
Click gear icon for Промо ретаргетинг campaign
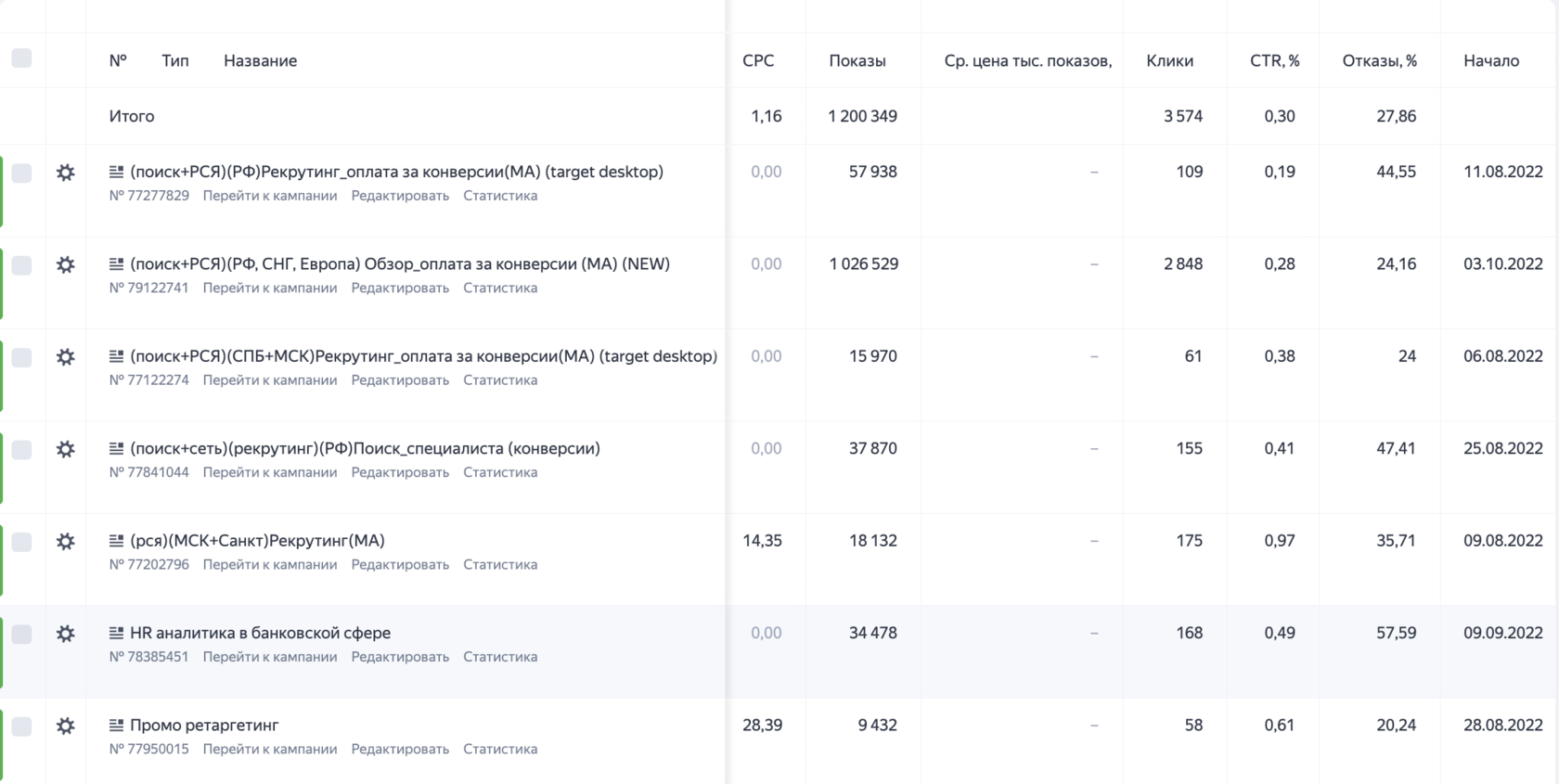(x=65, y=726)
